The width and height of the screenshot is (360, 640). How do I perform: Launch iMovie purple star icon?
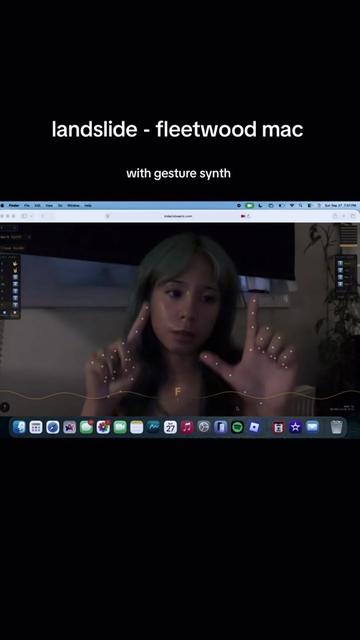pyautogui.click(x=295, y=427)
